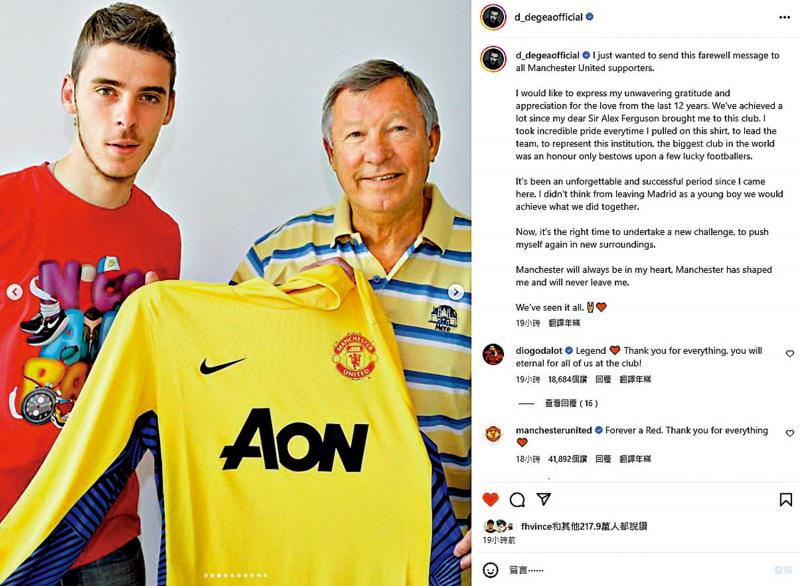Like manchesterunited's comment with heart icon
This screenshot has height=586, width=800.
point(790,433)
